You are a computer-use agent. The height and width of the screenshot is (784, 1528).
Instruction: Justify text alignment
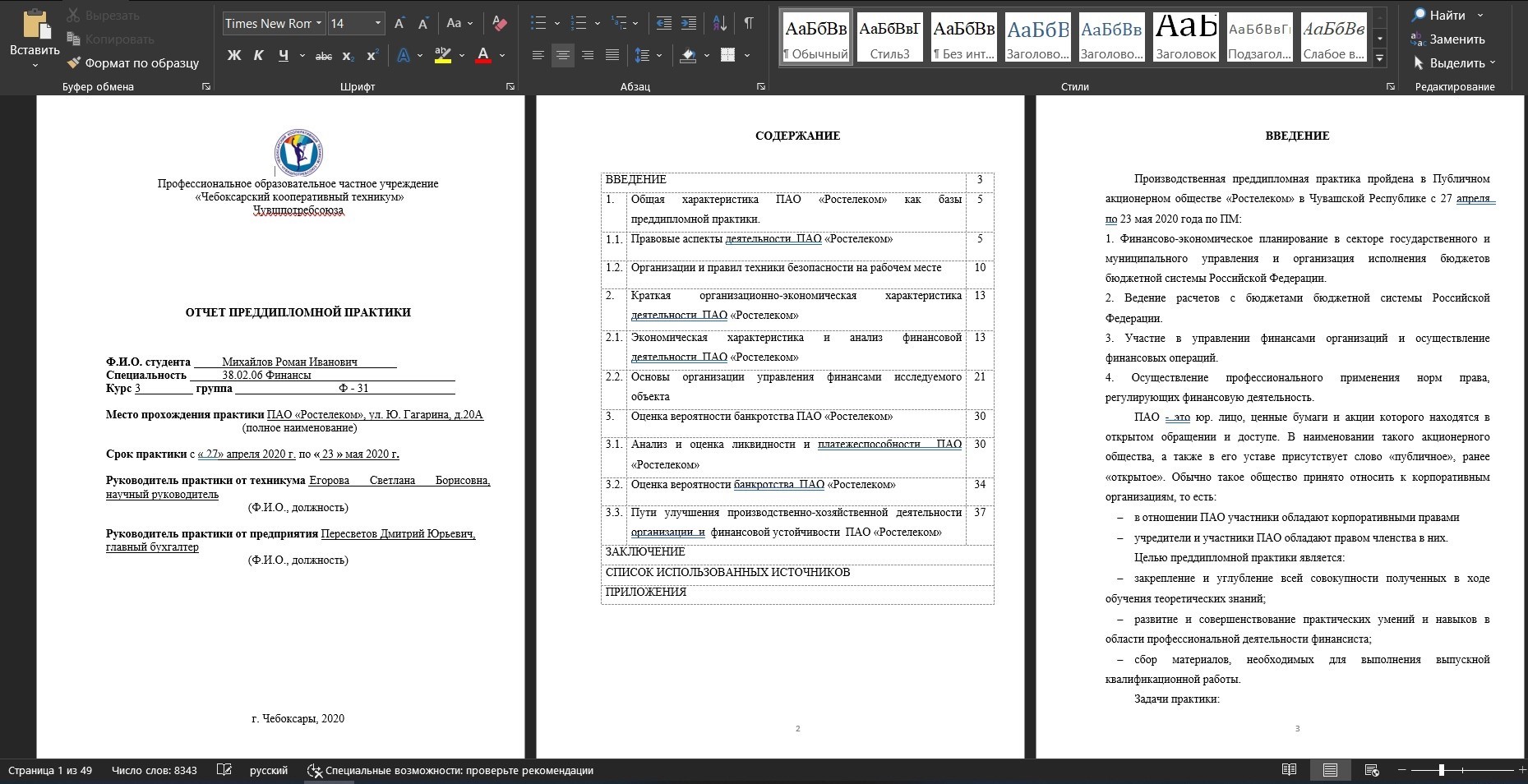tap(612, 55)
